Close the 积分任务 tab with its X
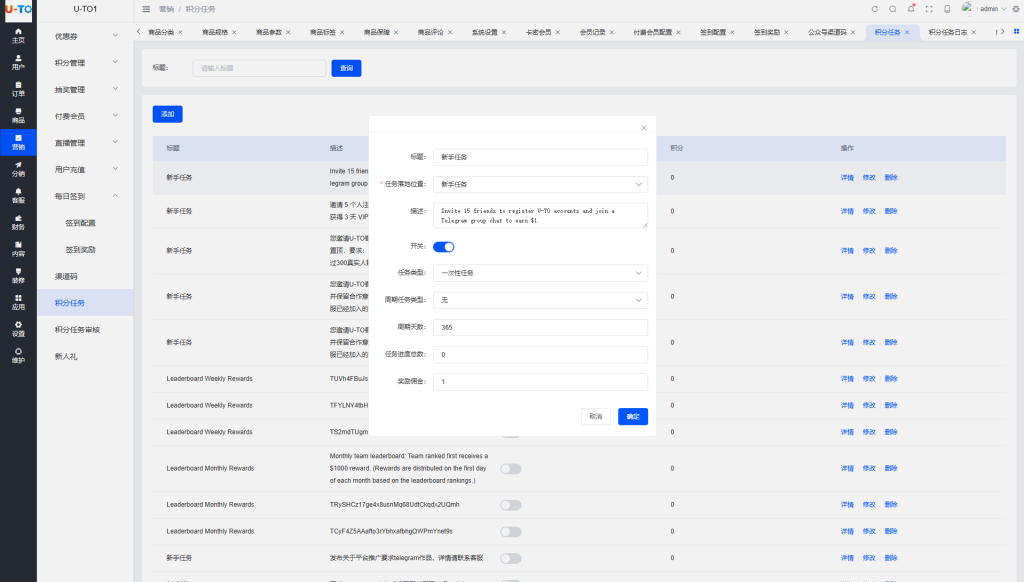This screenshot has width=1024, height=582. (906, 32)
